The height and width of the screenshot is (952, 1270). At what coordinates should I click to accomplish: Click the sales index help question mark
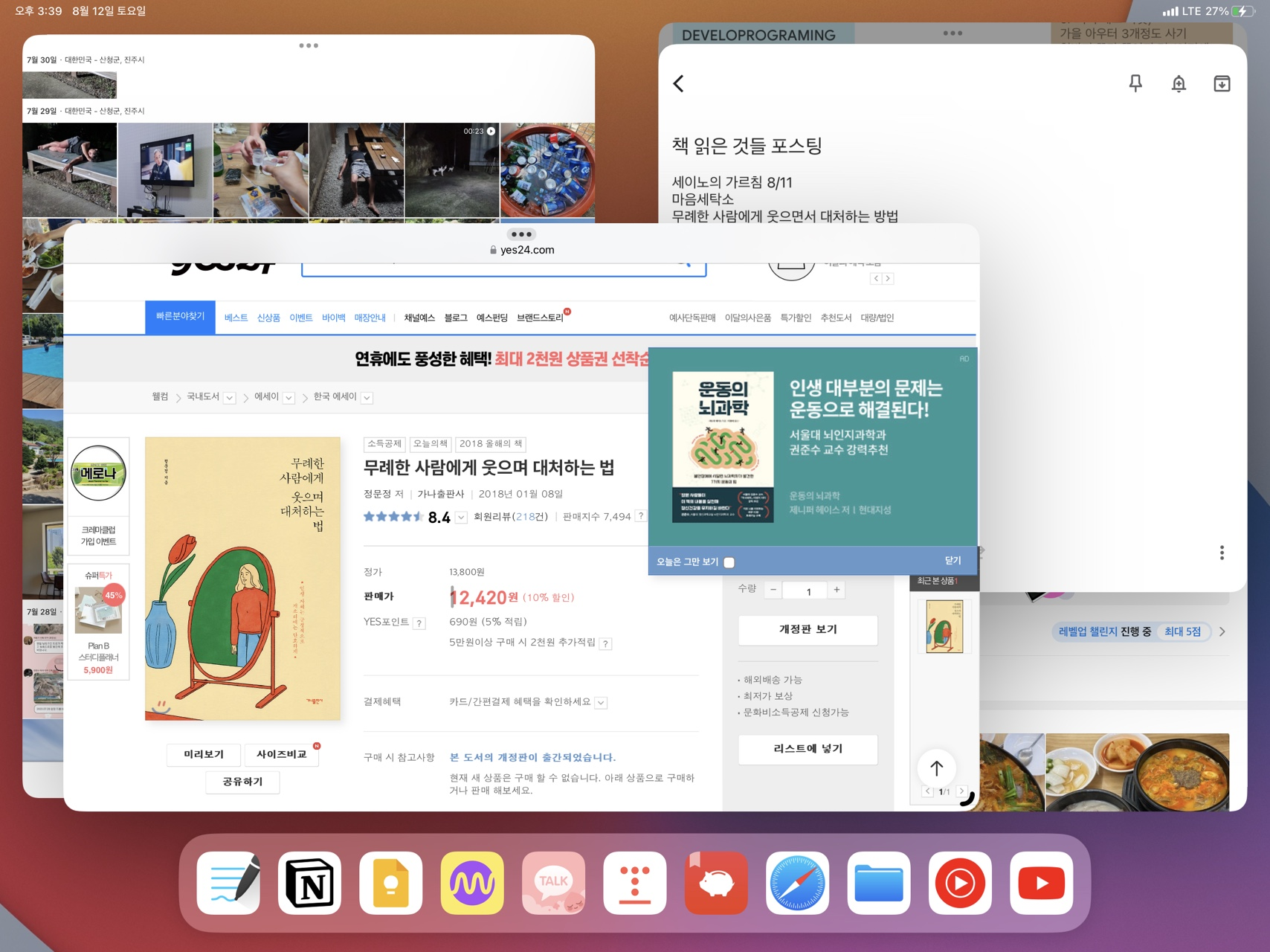pyautogui.click(x=641, y=516)
